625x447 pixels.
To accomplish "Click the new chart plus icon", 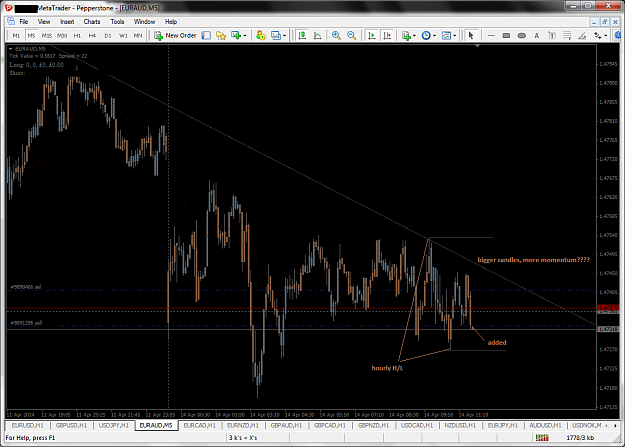I will [236, 35].
